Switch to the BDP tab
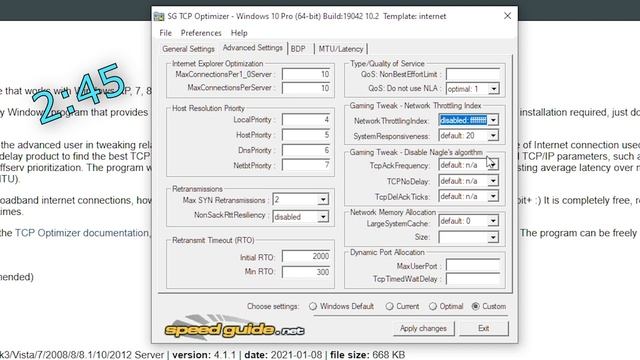This screenshot has height=360, width=640. tap(298, 49)
